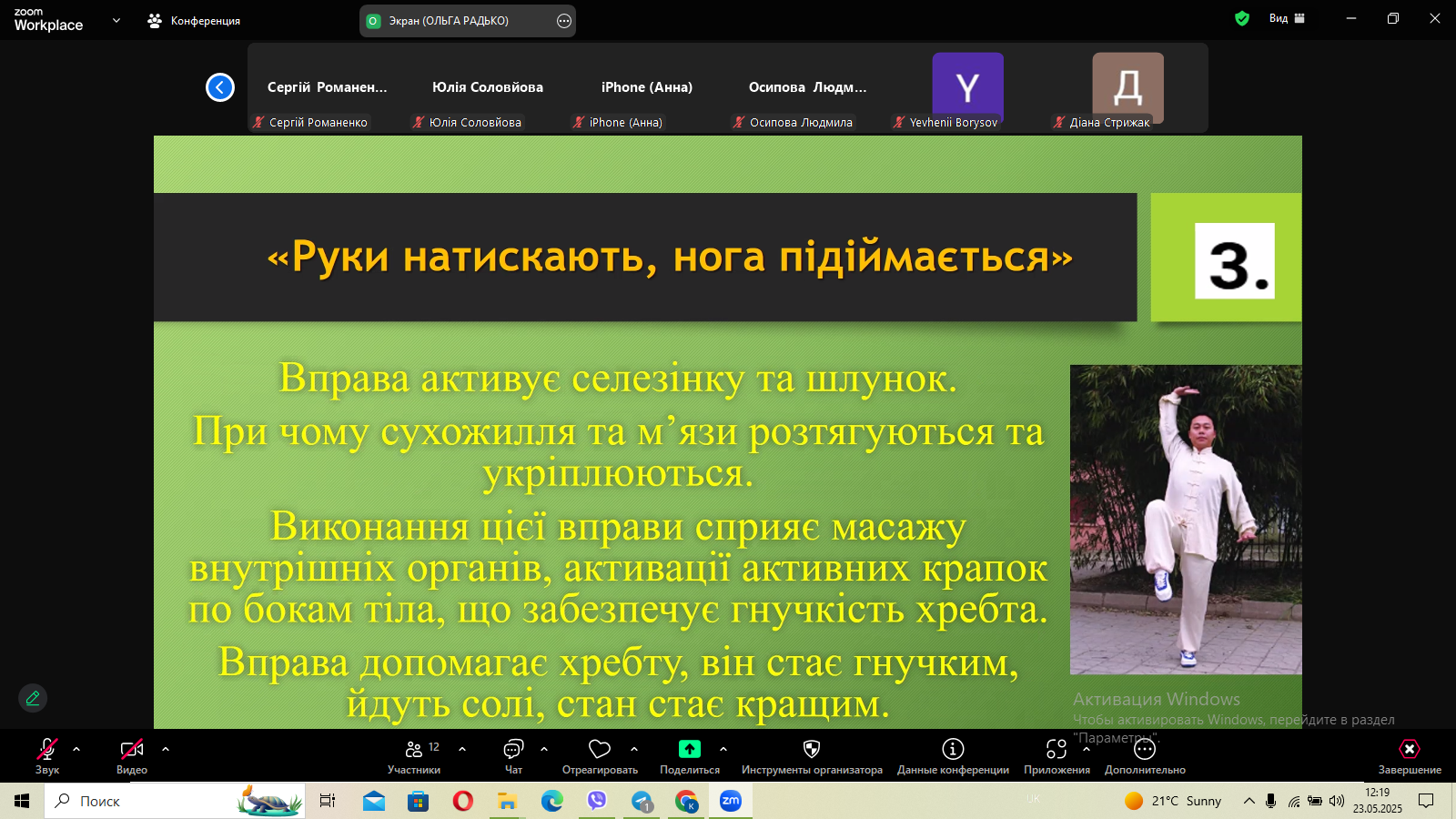
Task: Click the green encryption shield icon
Action: point(1242,18)
